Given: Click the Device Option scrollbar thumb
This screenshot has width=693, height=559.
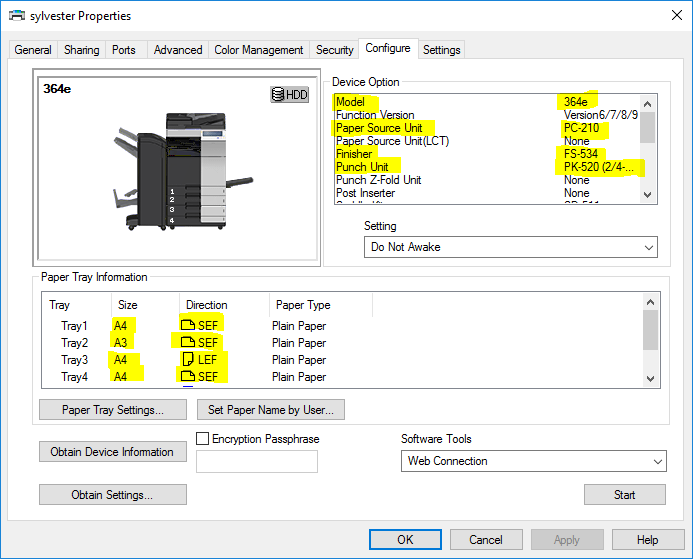Looking at the screenshot, I should 647,128.
